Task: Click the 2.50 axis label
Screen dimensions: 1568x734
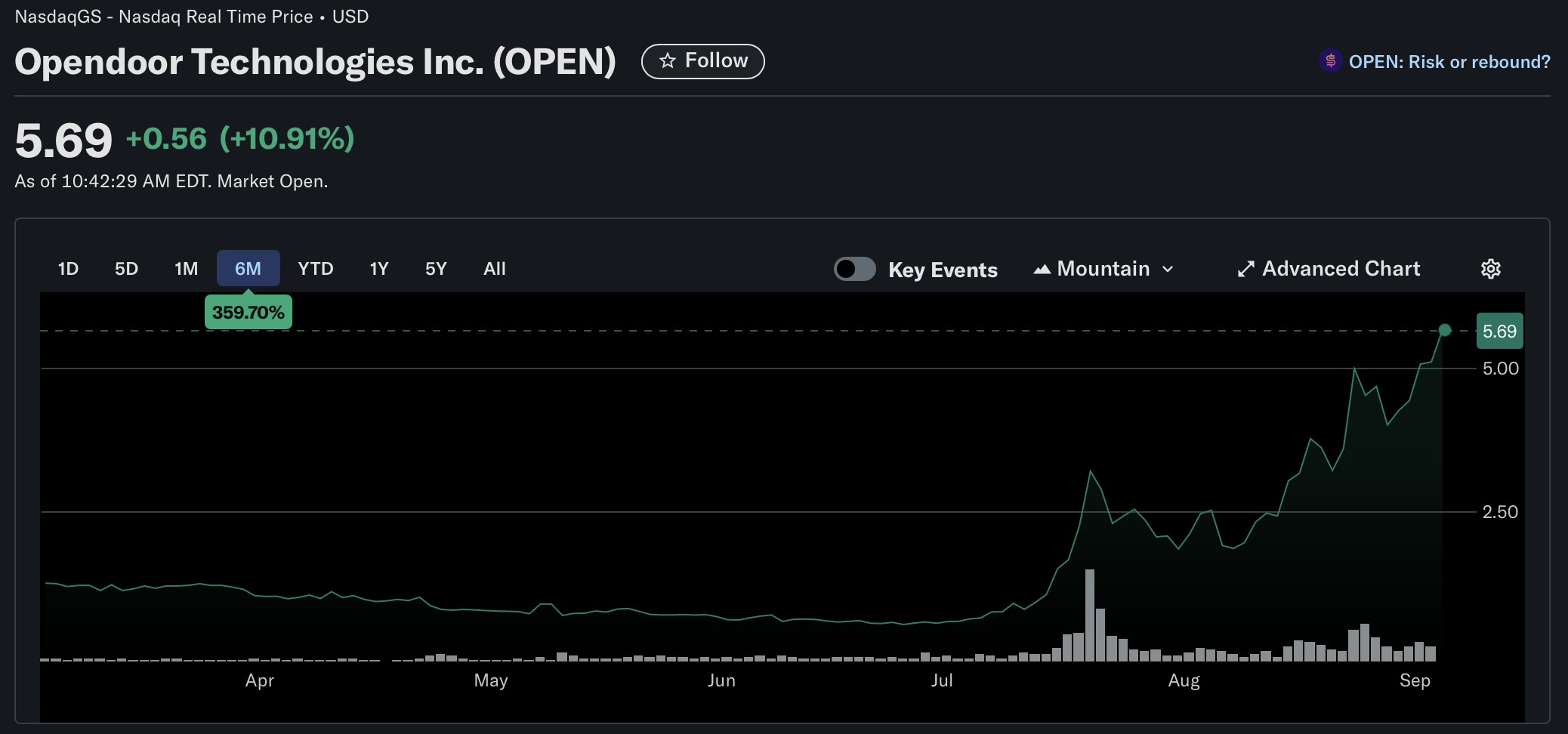Action: 1500,512
